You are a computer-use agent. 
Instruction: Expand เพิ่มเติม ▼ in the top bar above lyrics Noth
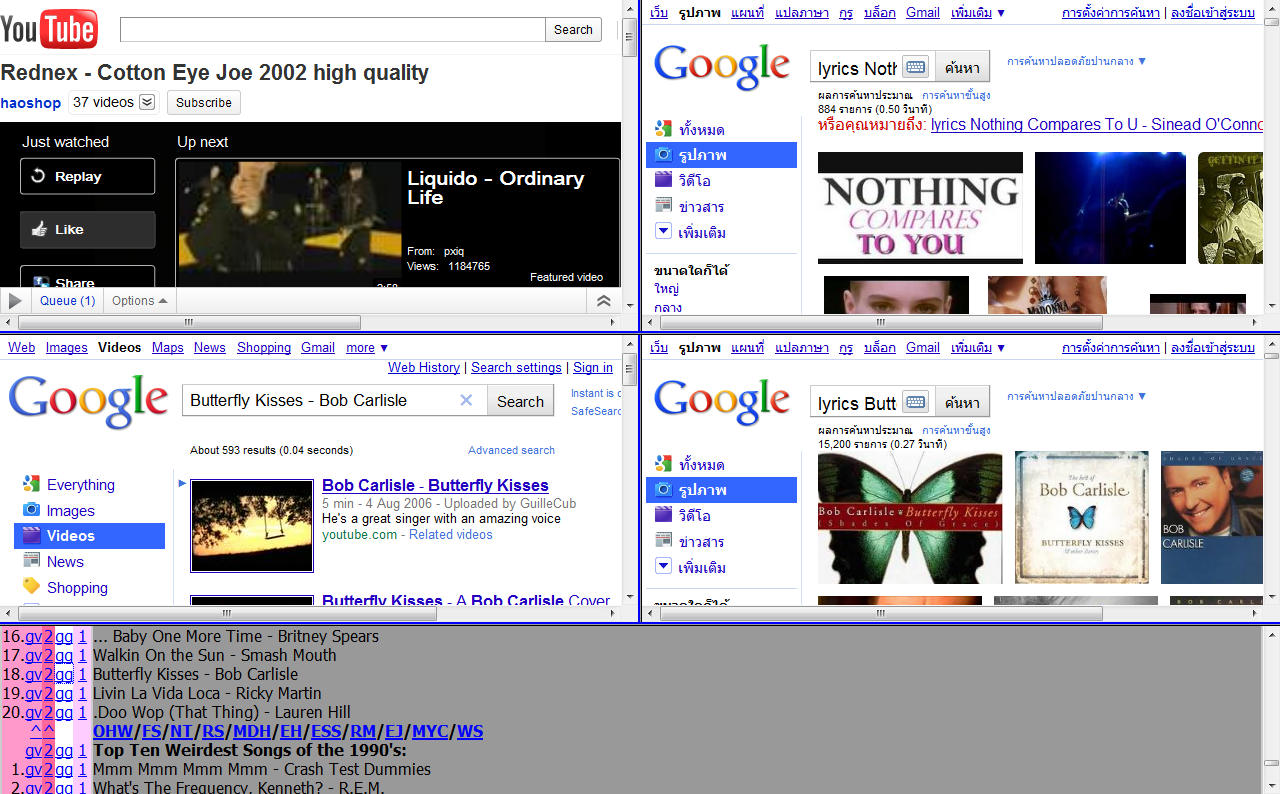pos(978,12)
